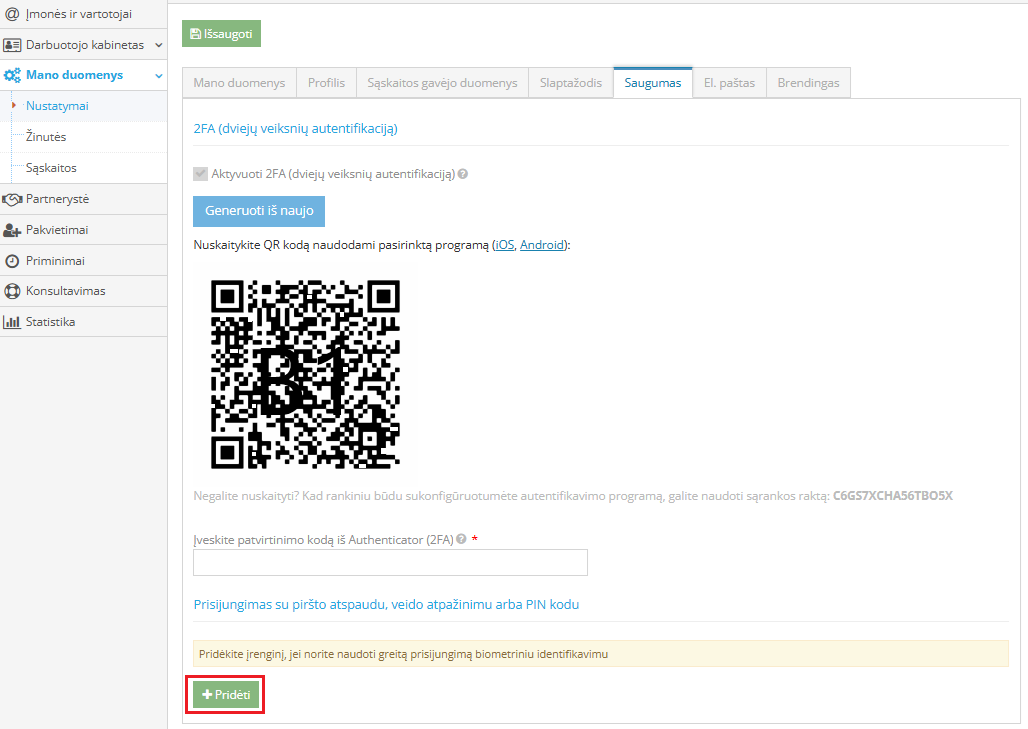1028x729 pixels.
Task: Open the Priminimai menu item
Action: (x=83, y=261)
